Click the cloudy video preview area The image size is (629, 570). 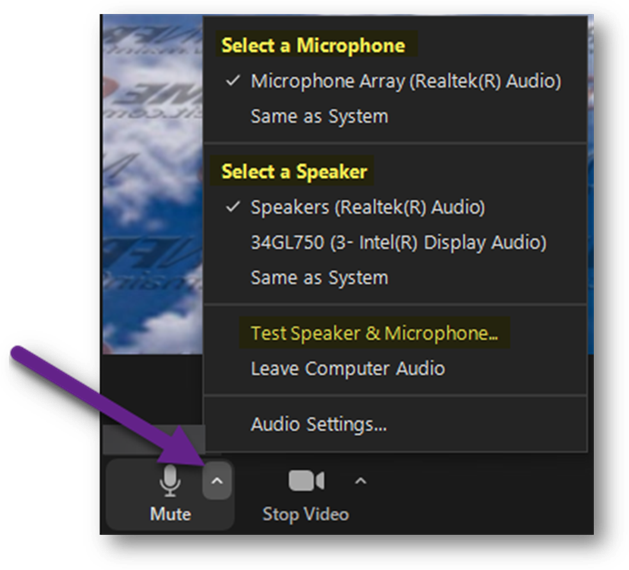tap(152, 185)
